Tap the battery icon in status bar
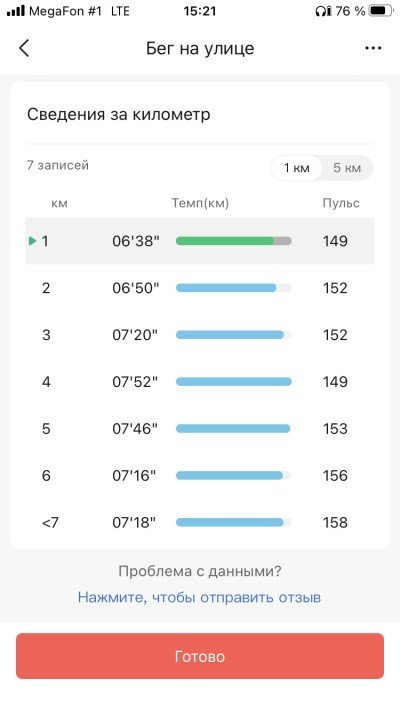The width and height of the screenshot is (400, 711). (380, 11)
